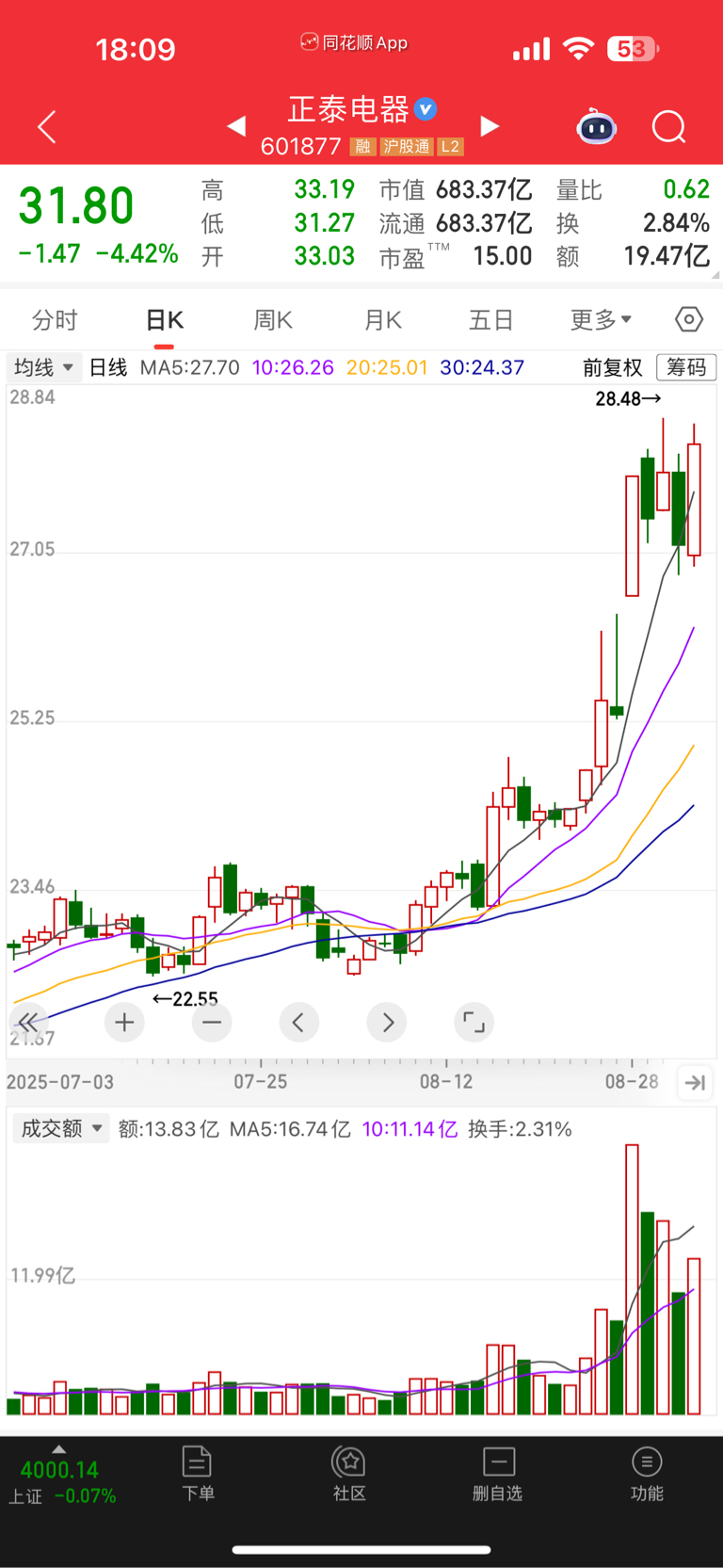Tap the L2 level tag

coord(450,146)
